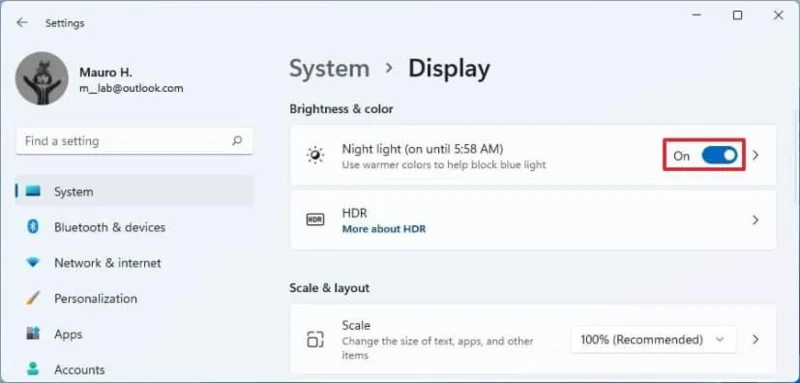Click the m_lab@outlook.com email text
Image resolution: width=800 pixels, height=383 pixels.
(x=131, y=88)
